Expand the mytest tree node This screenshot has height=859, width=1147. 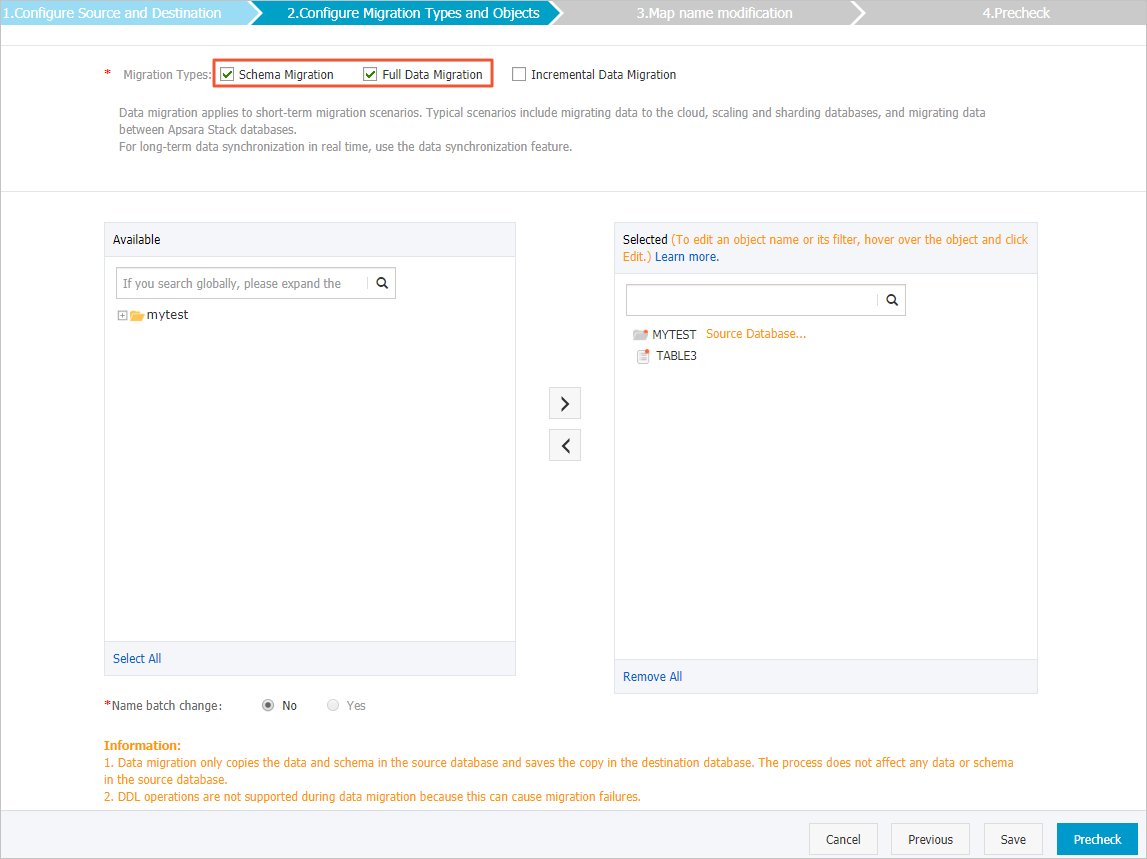pos(121,314)
